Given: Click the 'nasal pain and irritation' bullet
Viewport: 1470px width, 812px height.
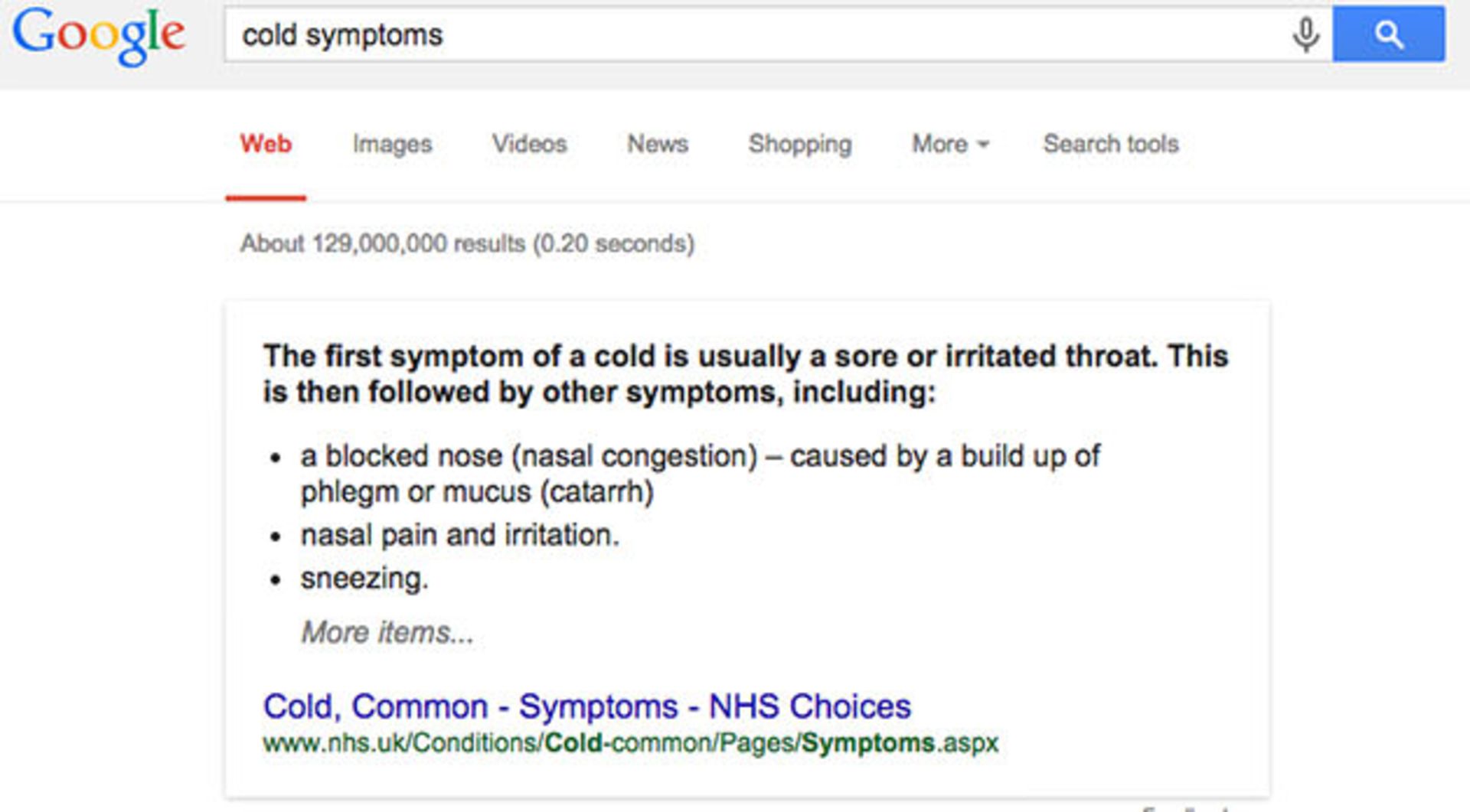Looking at the screenshot, I should (x=459, y=535).
